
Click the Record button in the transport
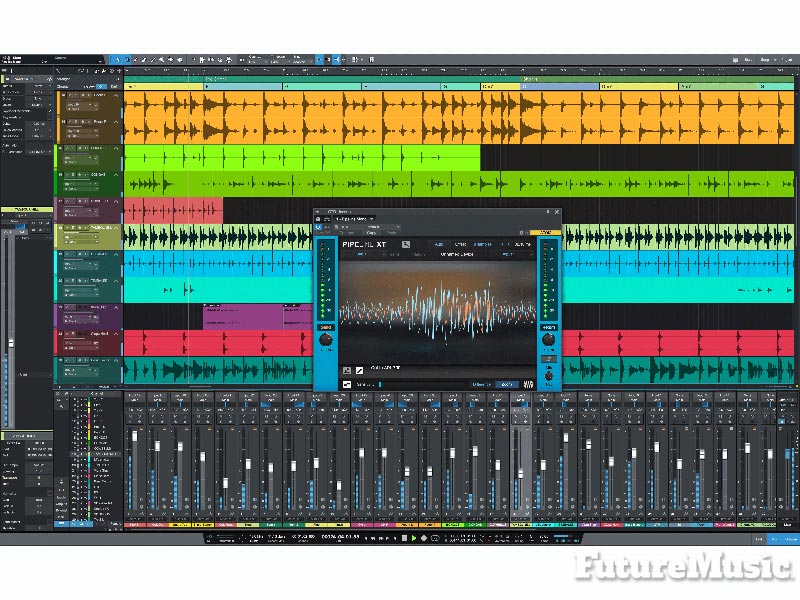423,538
